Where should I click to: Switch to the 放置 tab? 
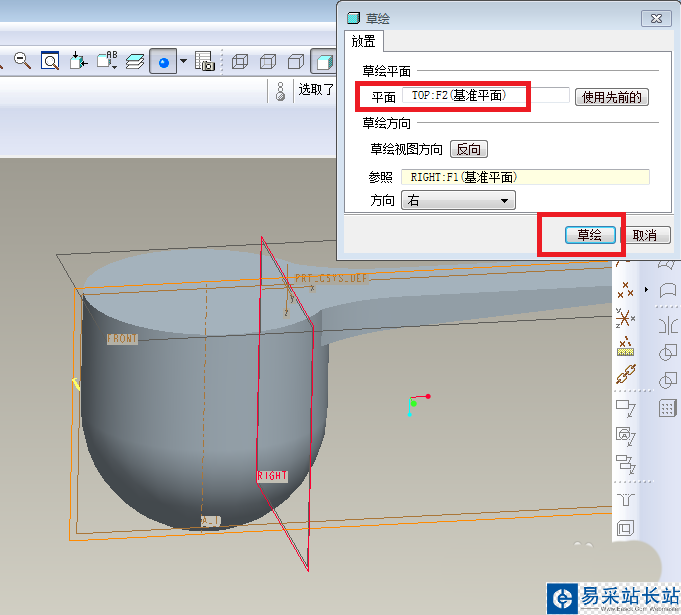click(x=364, y=42)
